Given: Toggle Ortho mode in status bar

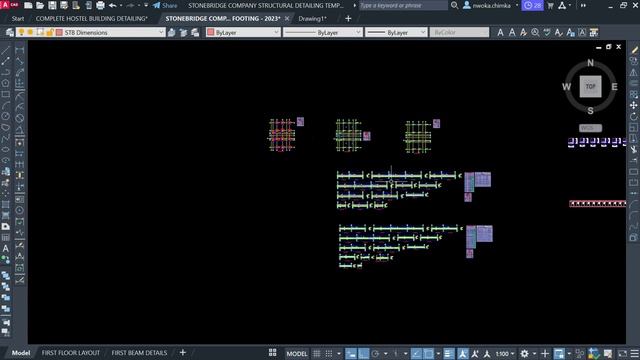Looking at the screenshot, I should point(363,353).
